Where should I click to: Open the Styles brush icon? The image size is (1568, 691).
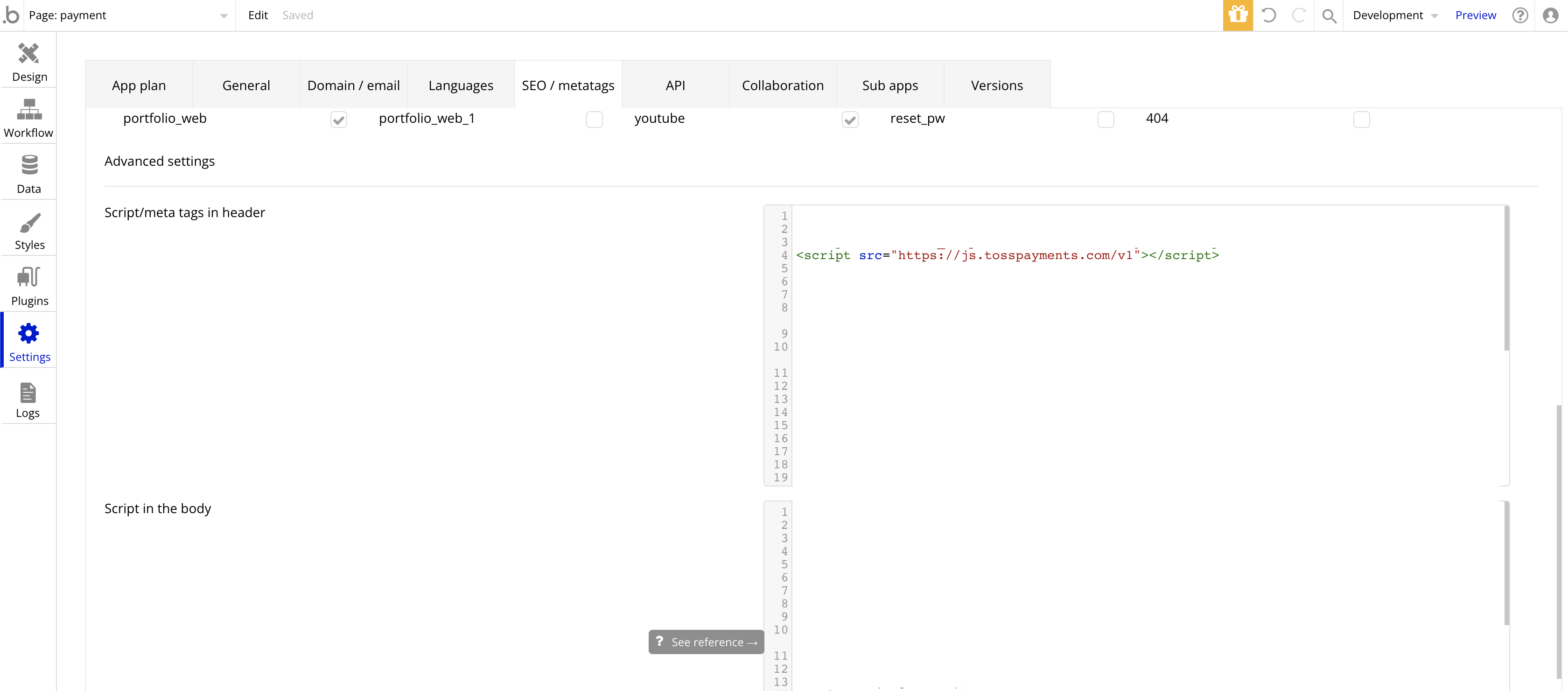(29, 223)
